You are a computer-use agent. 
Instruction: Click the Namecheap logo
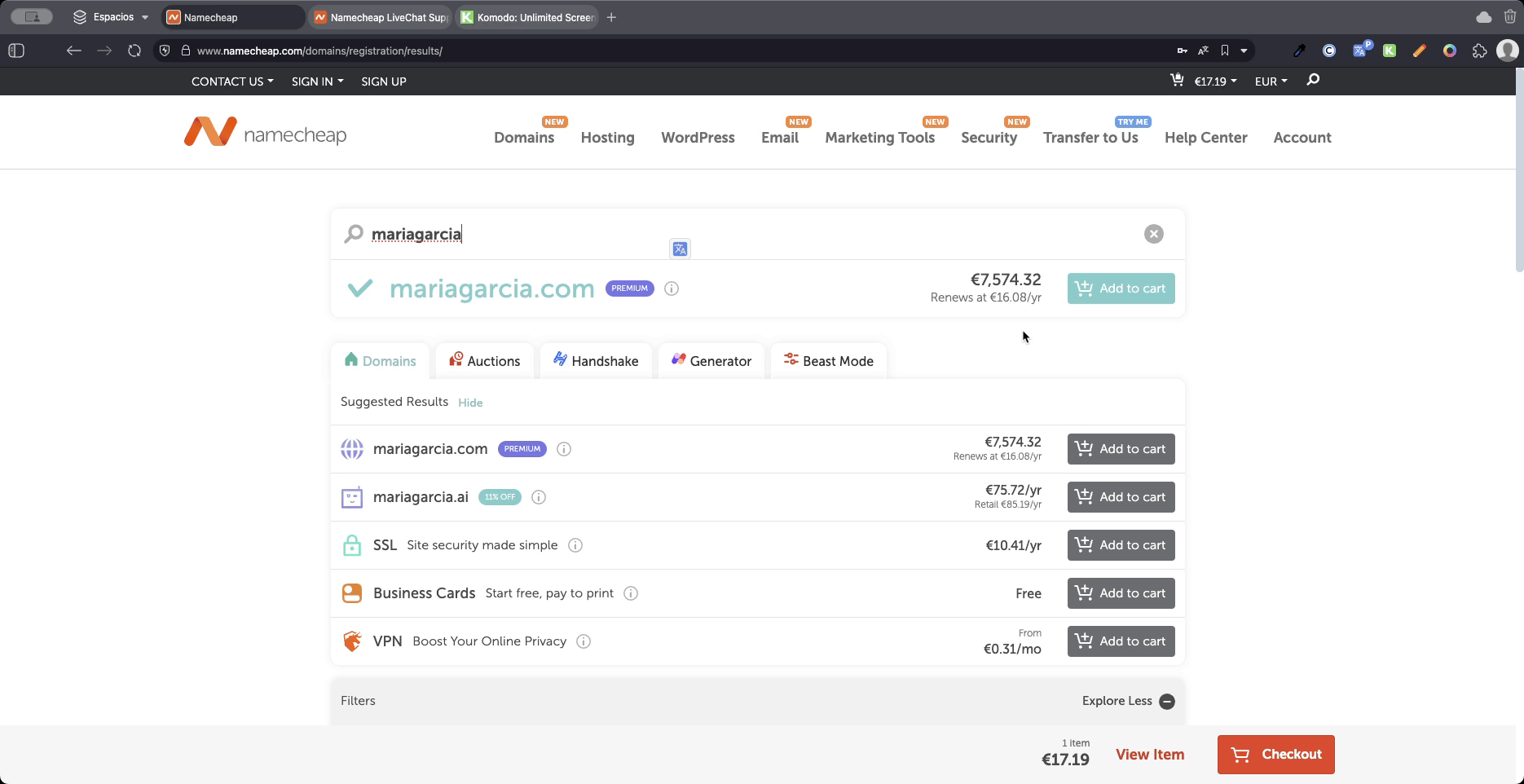coord(266,132)
